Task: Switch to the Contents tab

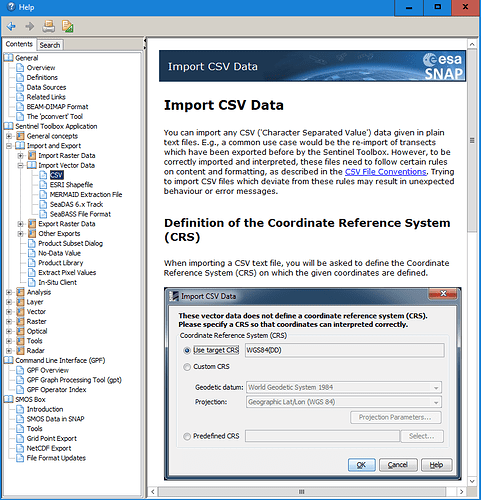Action: coord(19,44)
